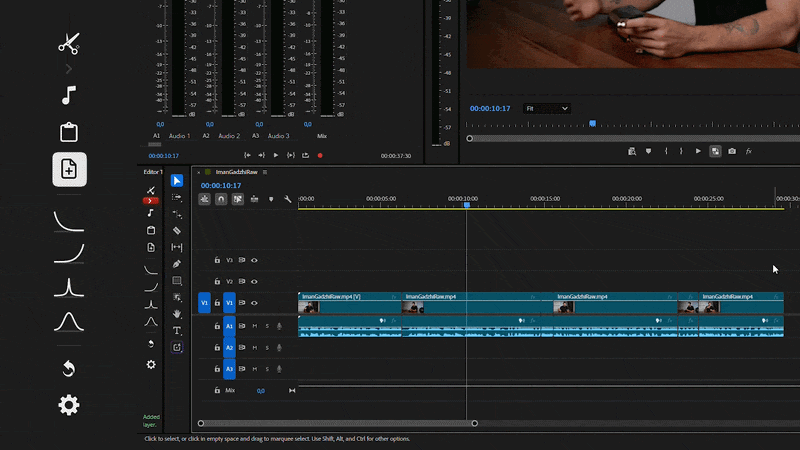Click the large clipboard icon

pos(69,132)
